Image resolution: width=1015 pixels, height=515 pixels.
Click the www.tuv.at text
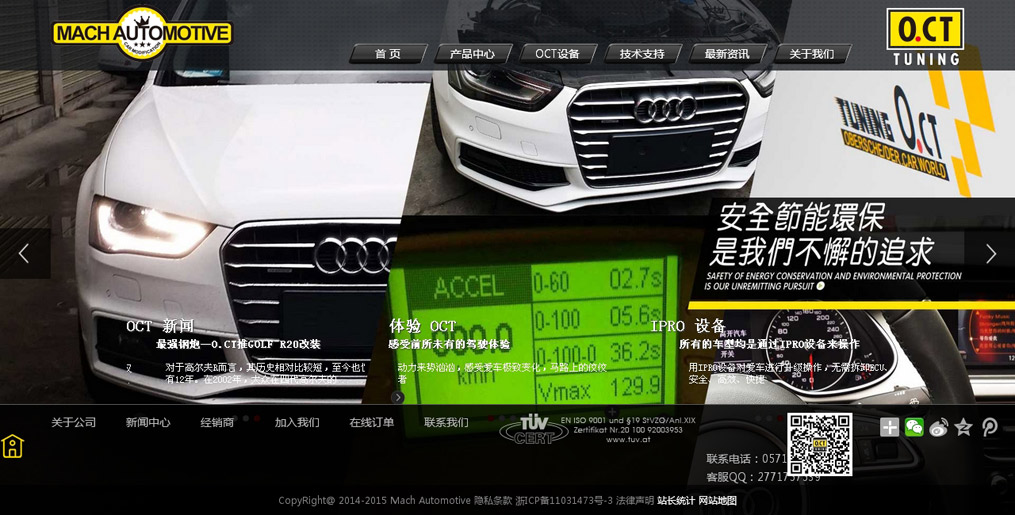[628, 440]
